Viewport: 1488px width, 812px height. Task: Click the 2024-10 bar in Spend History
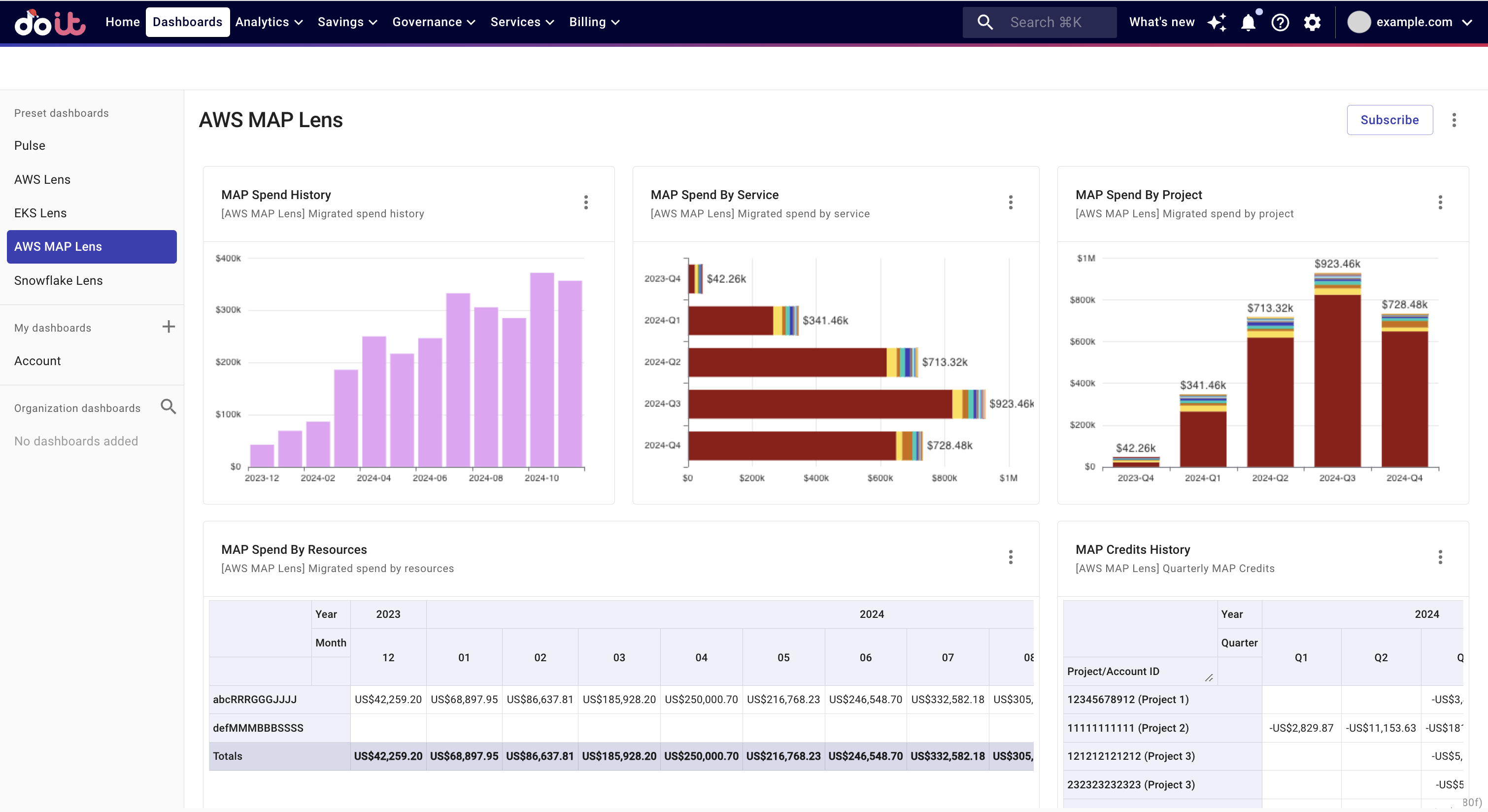(542, 370)
